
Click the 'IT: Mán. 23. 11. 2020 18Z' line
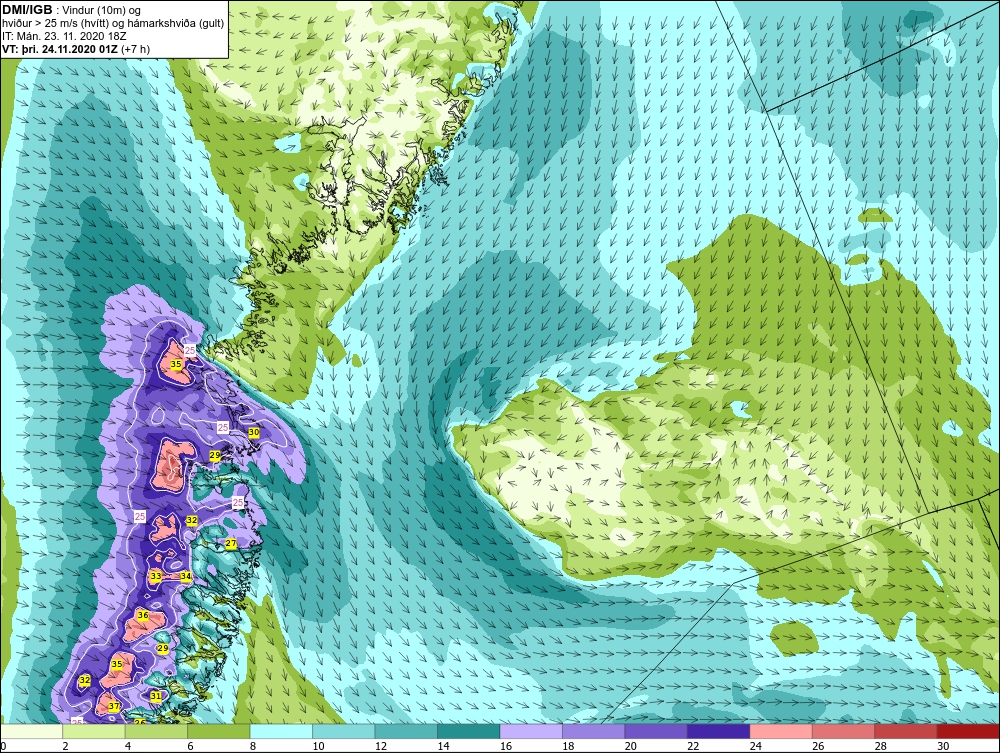[x=63, y=36]
